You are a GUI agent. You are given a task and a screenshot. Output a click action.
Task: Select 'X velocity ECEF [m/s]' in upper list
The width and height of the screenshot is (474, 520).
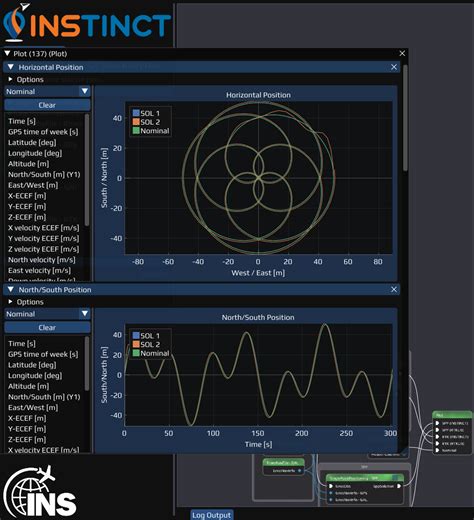click(x=44, y=228)
